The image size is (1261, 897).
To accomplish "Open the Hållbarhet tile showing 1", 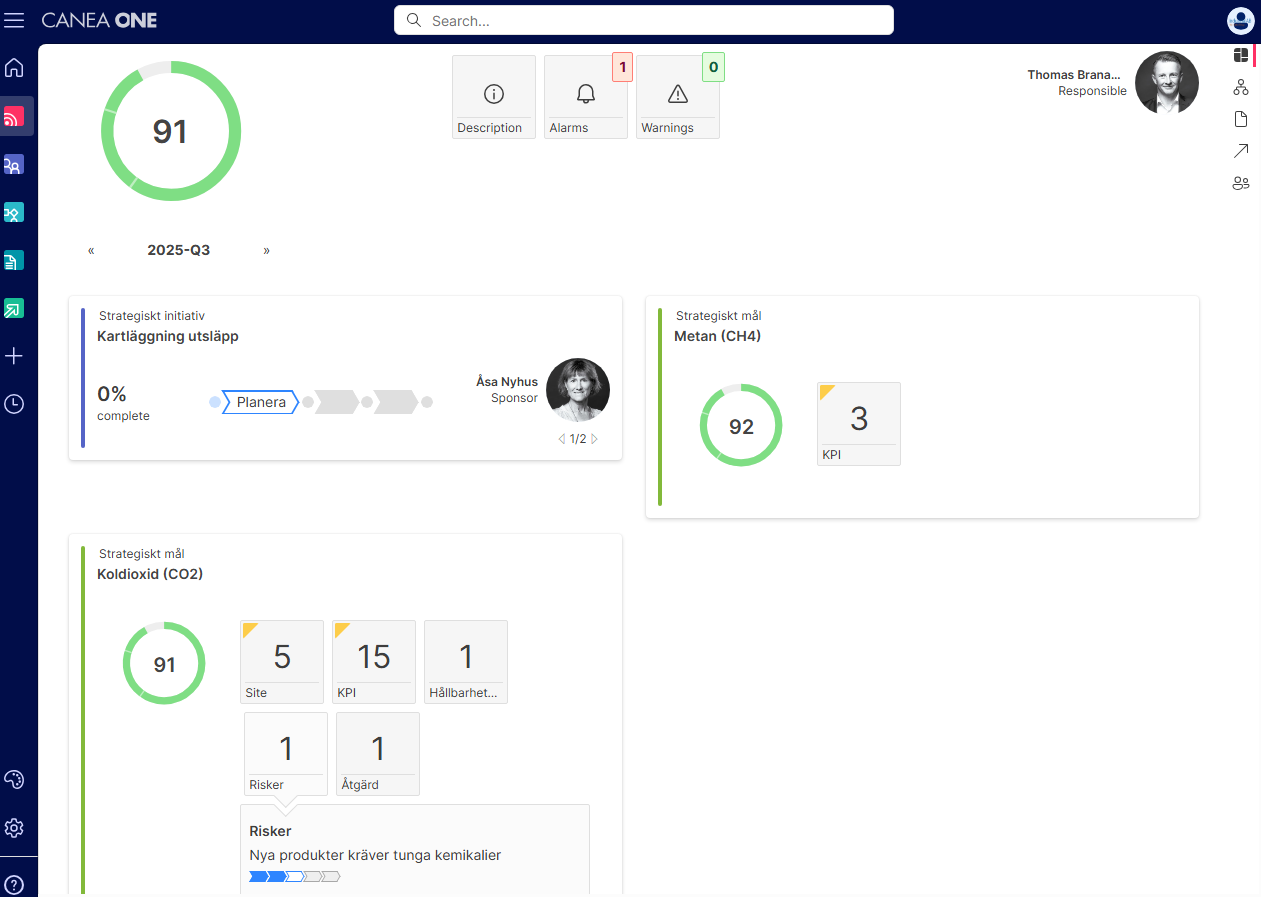I will [466, 662].
